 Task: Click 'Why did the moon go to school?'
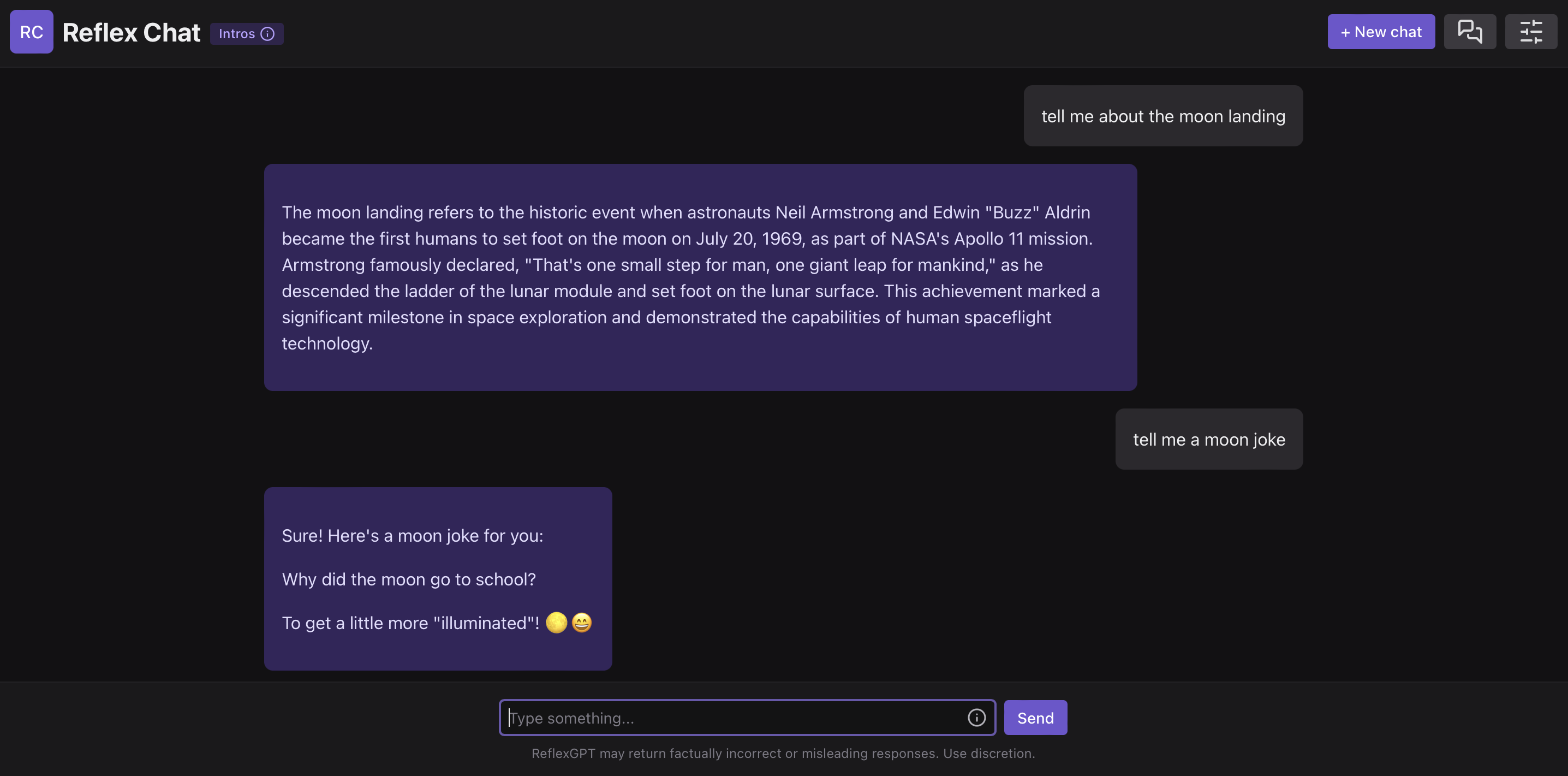(x=408, y=579)
